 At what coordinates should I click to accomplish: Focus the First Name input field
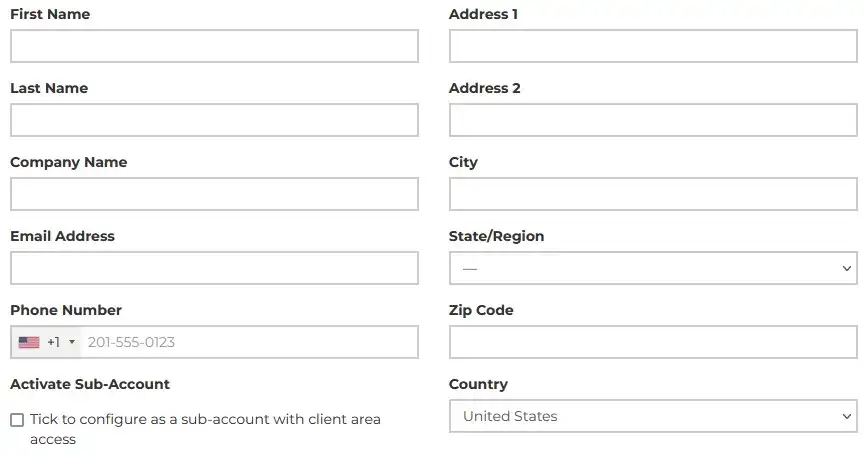pos(214,46)
